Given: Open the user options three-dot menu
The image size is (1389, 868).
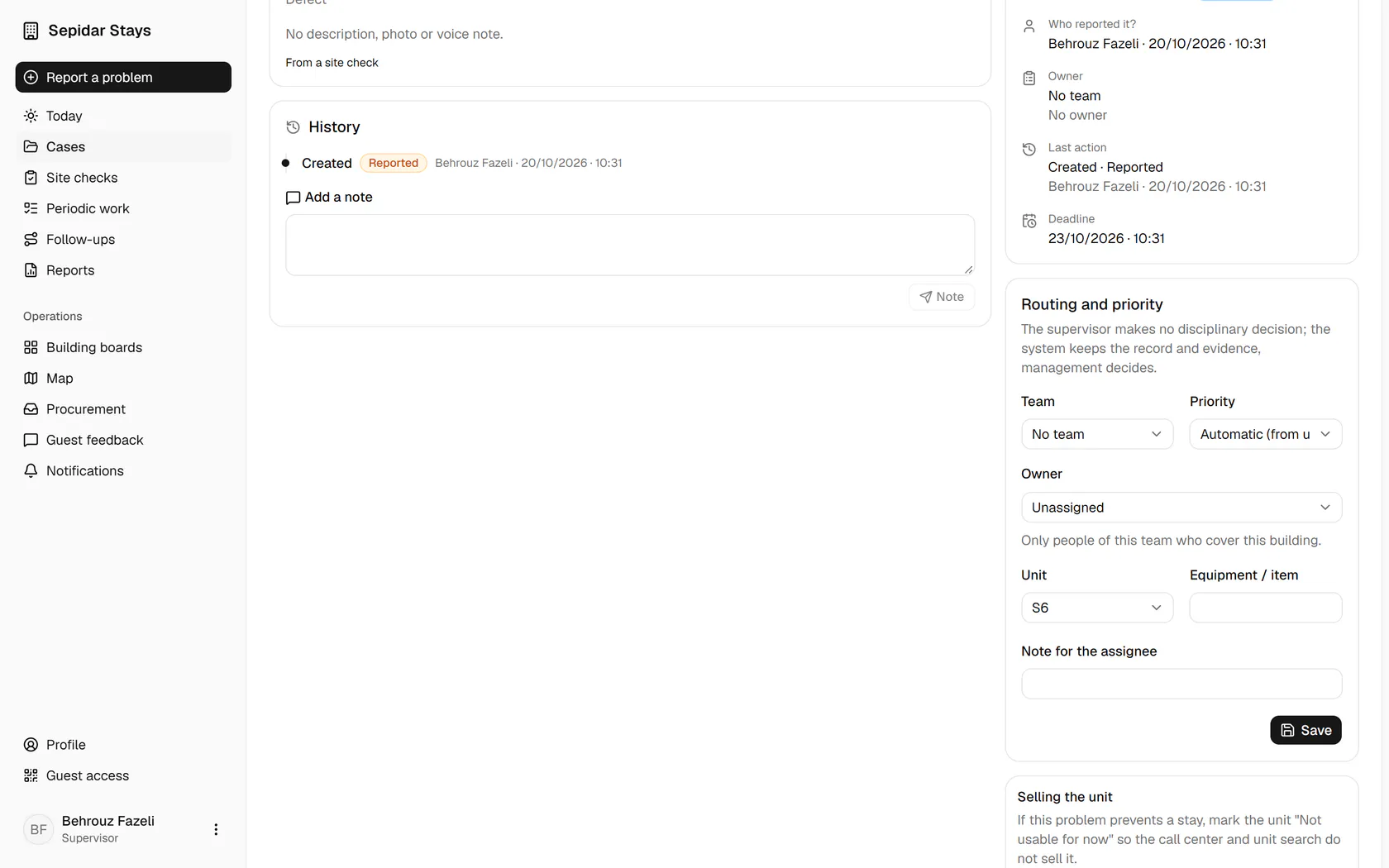Looking at the screenshot, I should point(216,829).
